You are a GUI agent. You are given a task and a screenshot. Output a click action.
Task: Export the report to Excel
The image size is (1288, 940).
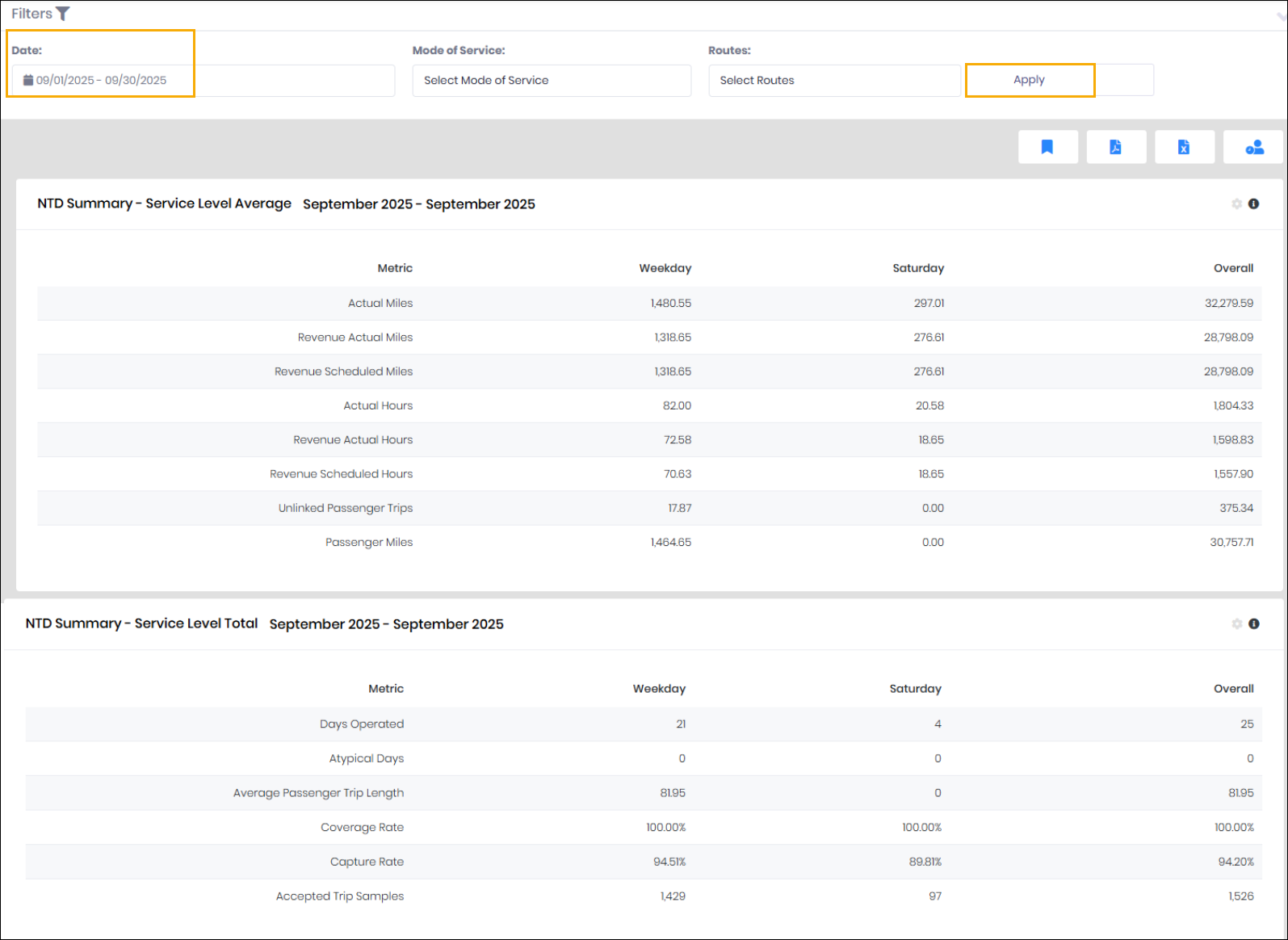[1184, 147]
